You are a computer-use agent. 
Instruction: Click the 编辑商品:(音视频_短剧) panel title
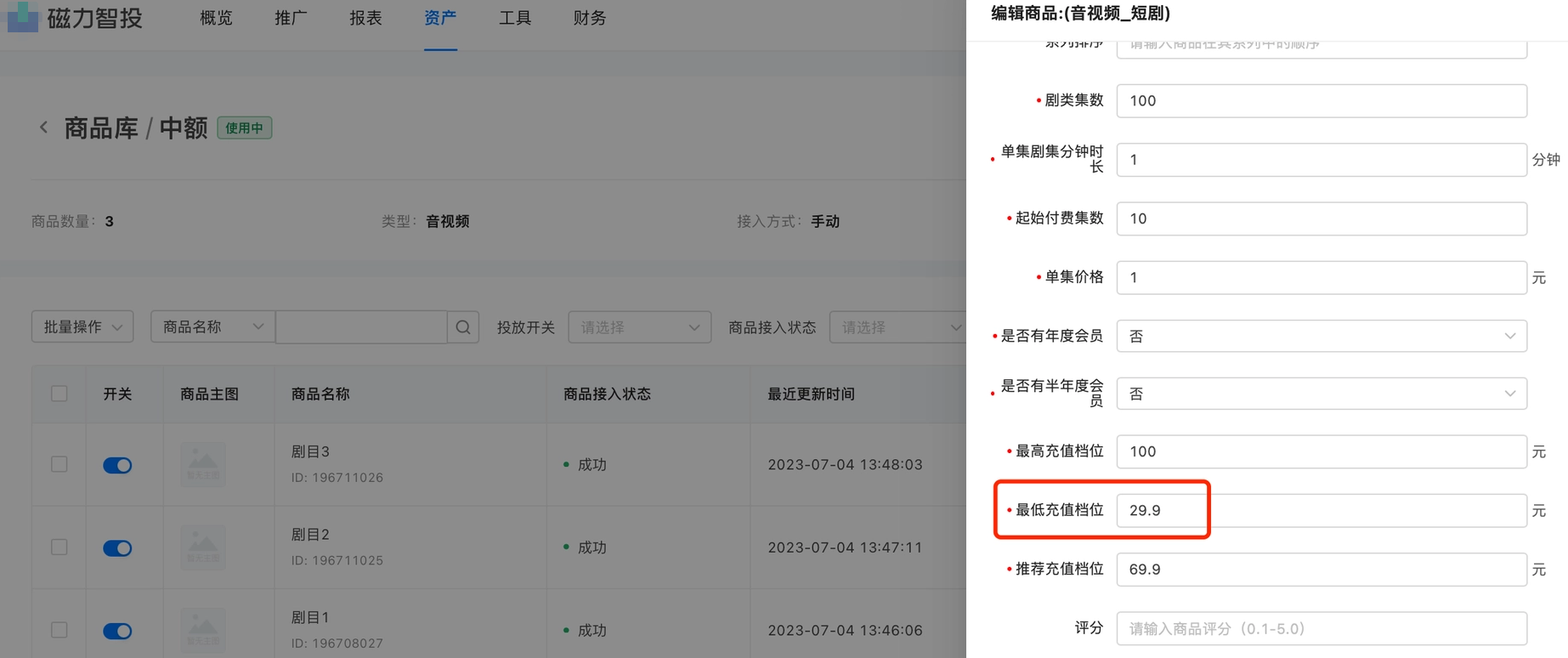coord(1080,13)
